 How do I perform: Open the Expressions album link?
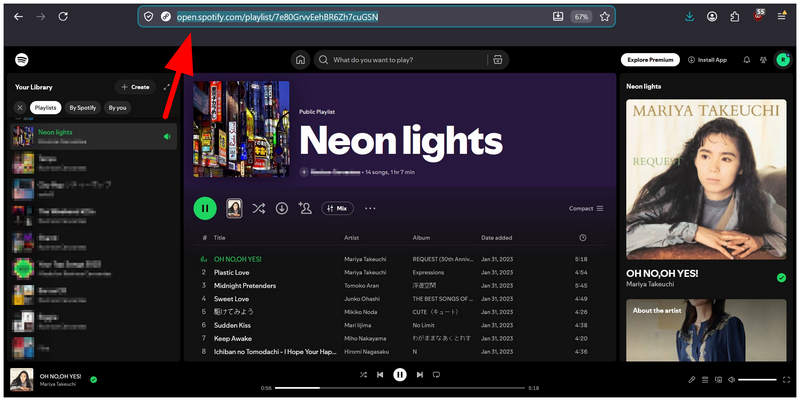pos(428,272)
